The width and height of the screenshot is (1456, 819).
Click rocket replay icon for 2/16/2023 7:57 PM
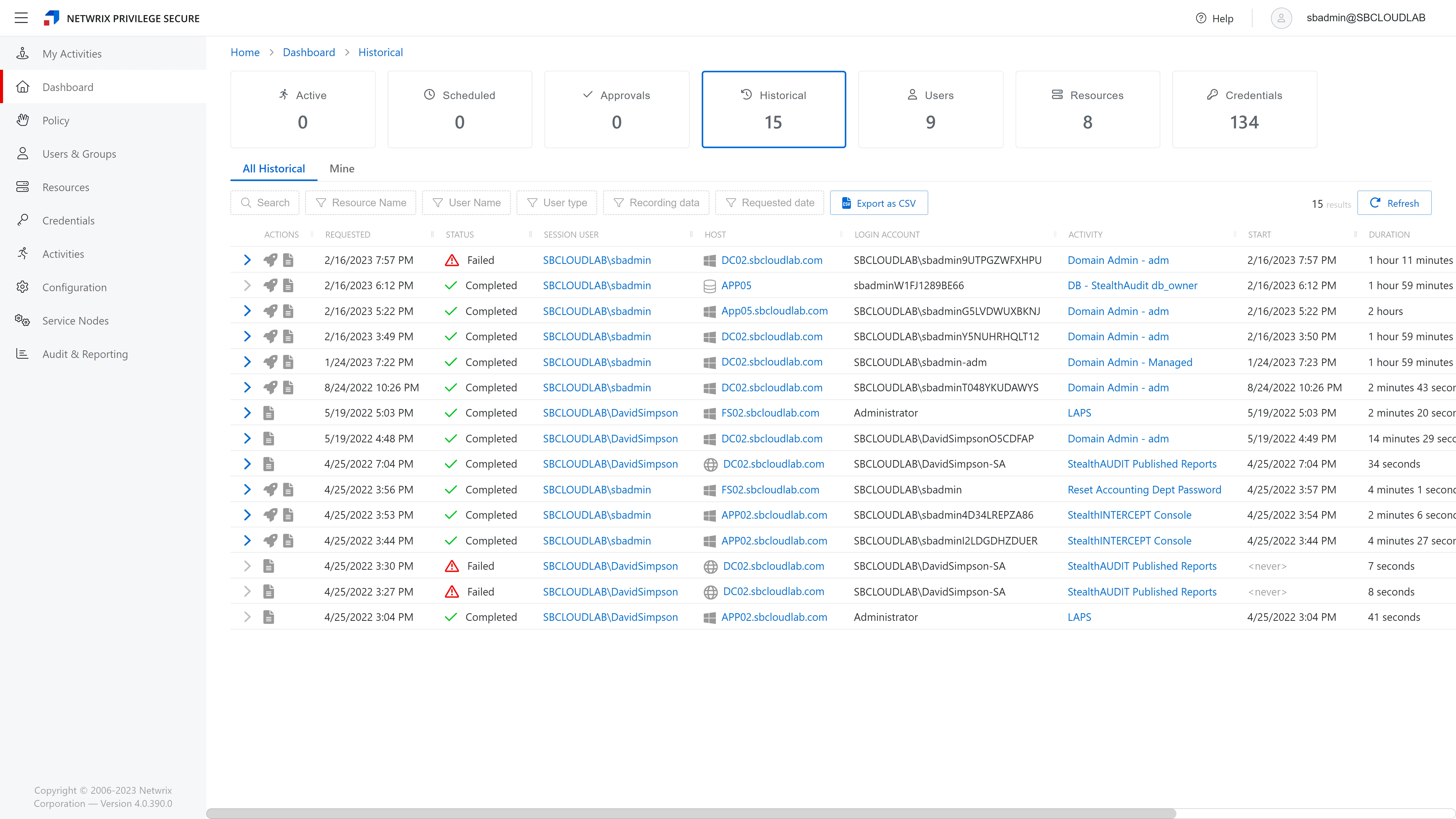tap(270, 260)
